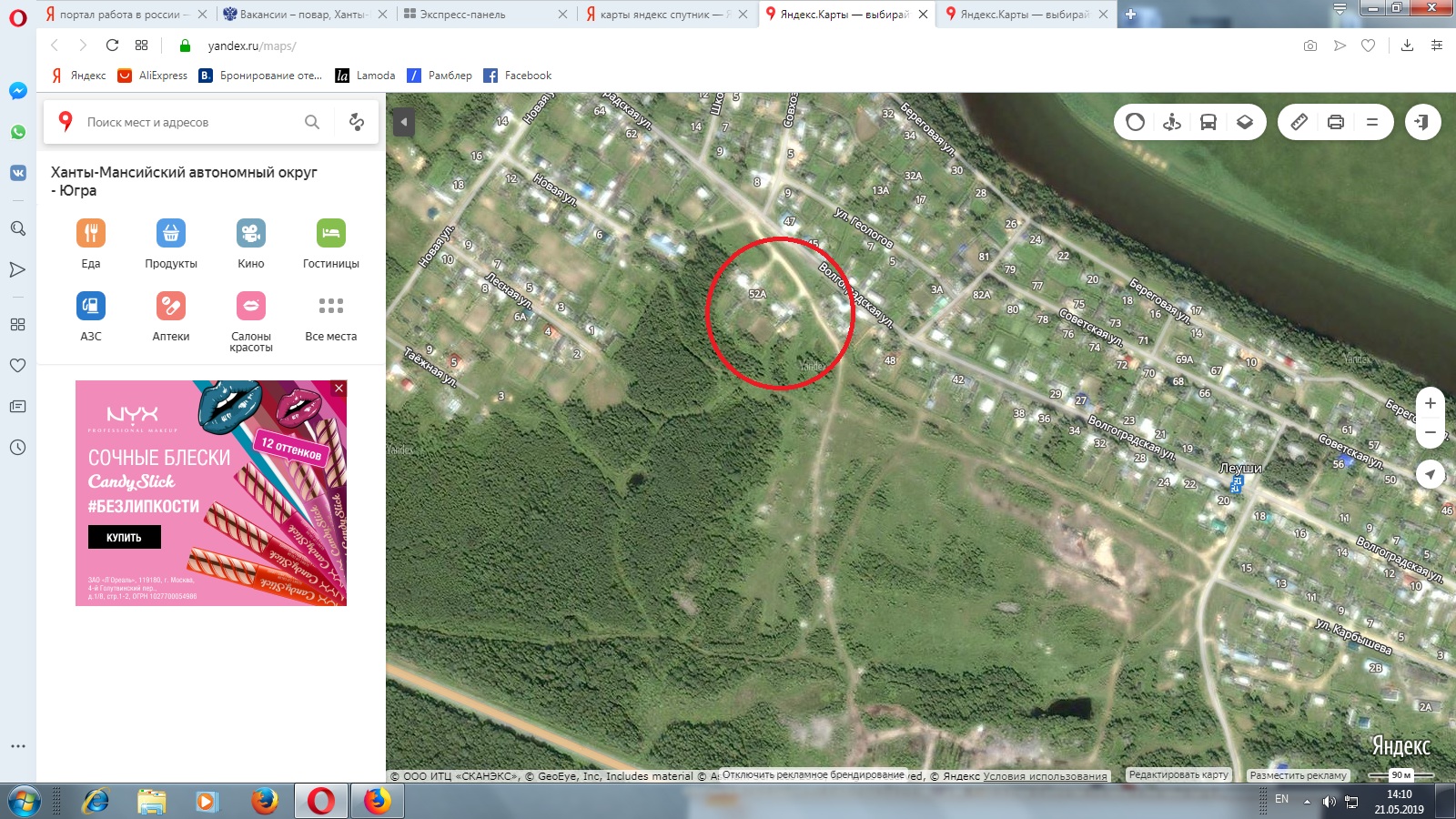Toggle street panoramas layer

[1172, 122]
